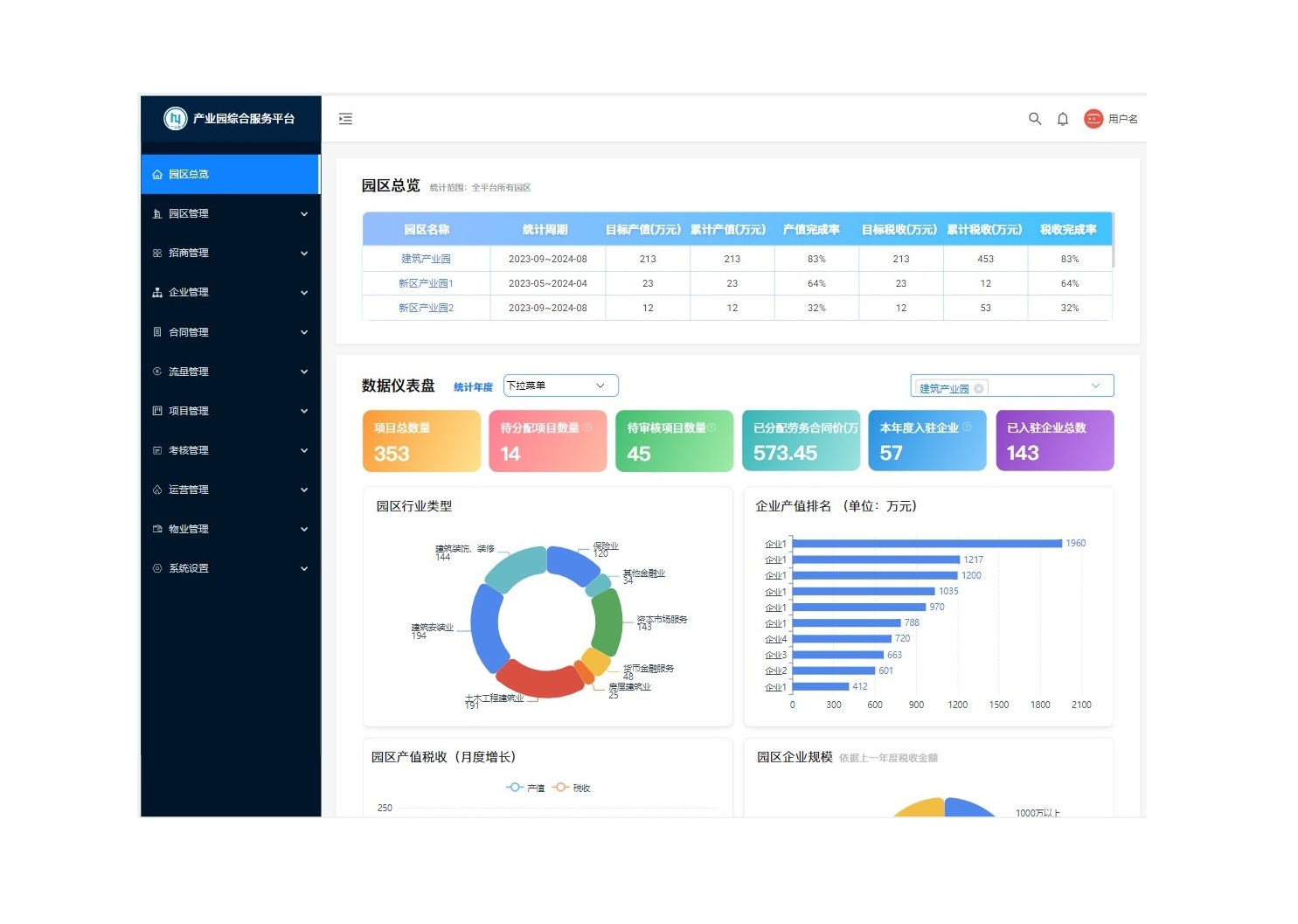Open the 新区产业园2 table link
This screenshot has height=924, width=1298.
coord(426,308)
